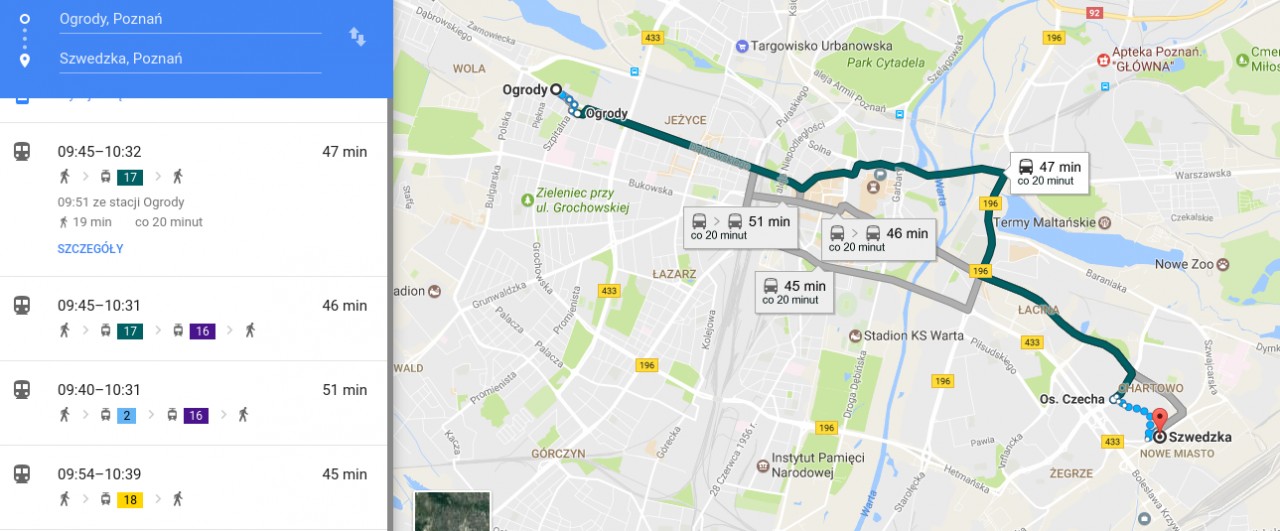The width and height of the screenshot is (1280, 531).
Task: Open the satellite view thumbnail
Action: 452,511
